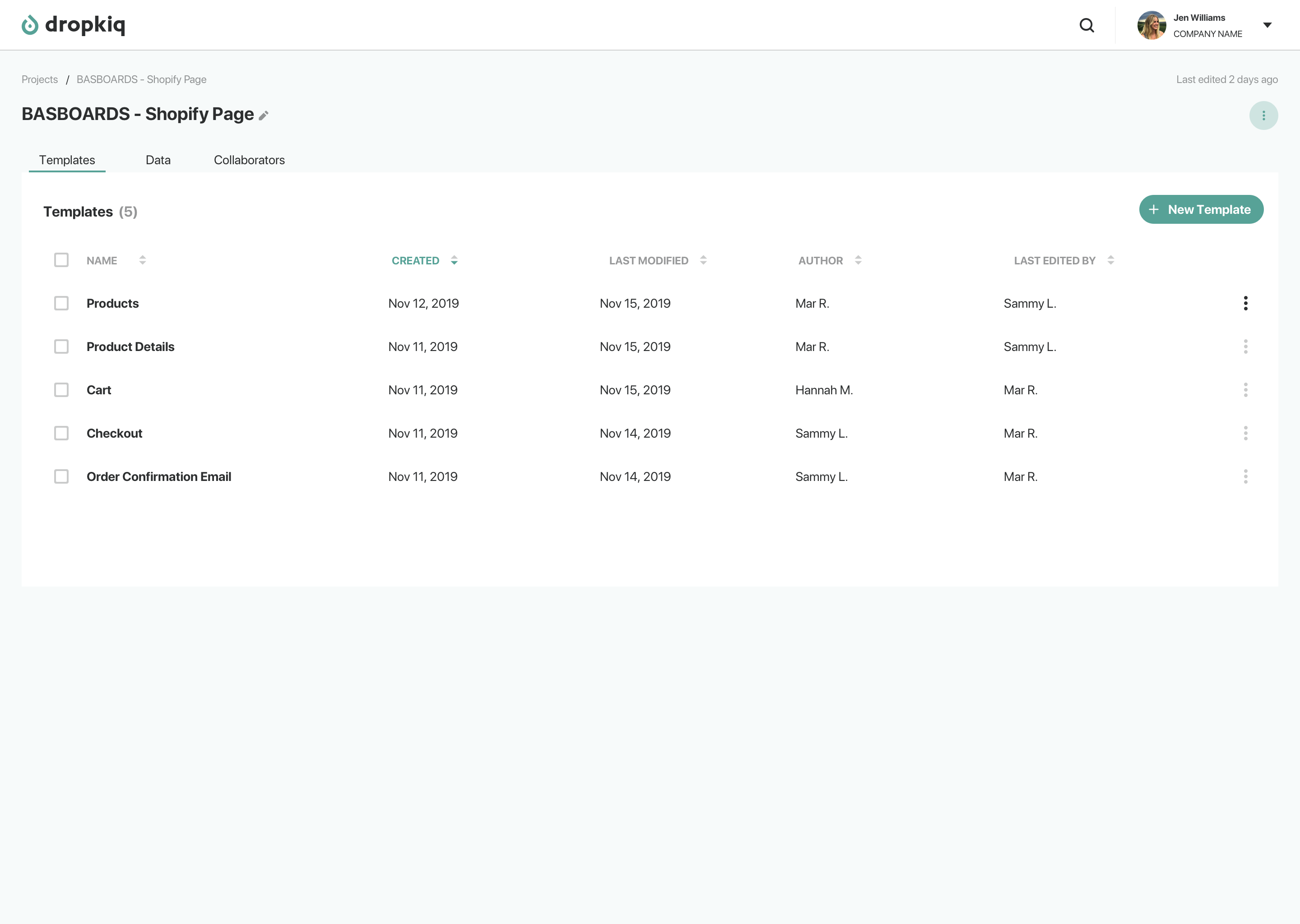Screen dimensions: 1300x924
Task: Open the Collaborators tab
Action: (x=249, y=160)
